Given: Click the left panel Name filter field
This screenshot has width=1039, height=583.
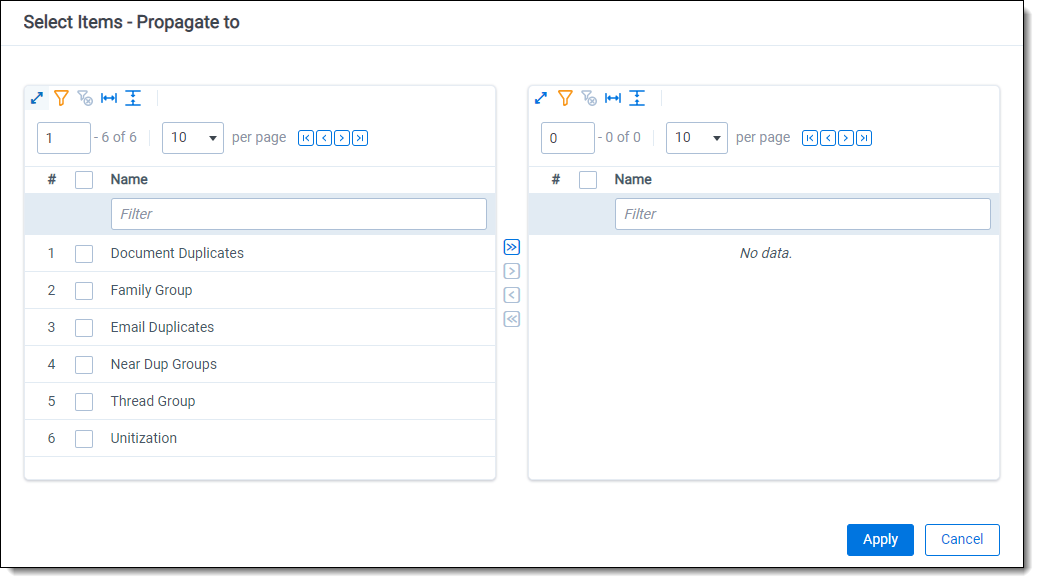Looking at the screenshot, I should point(298,214).
